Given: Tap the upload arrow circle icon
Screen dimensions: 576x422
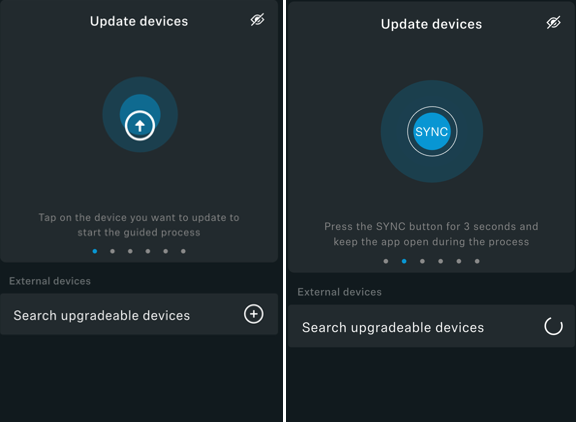Looking at the screenshot, I should point(140,126).
